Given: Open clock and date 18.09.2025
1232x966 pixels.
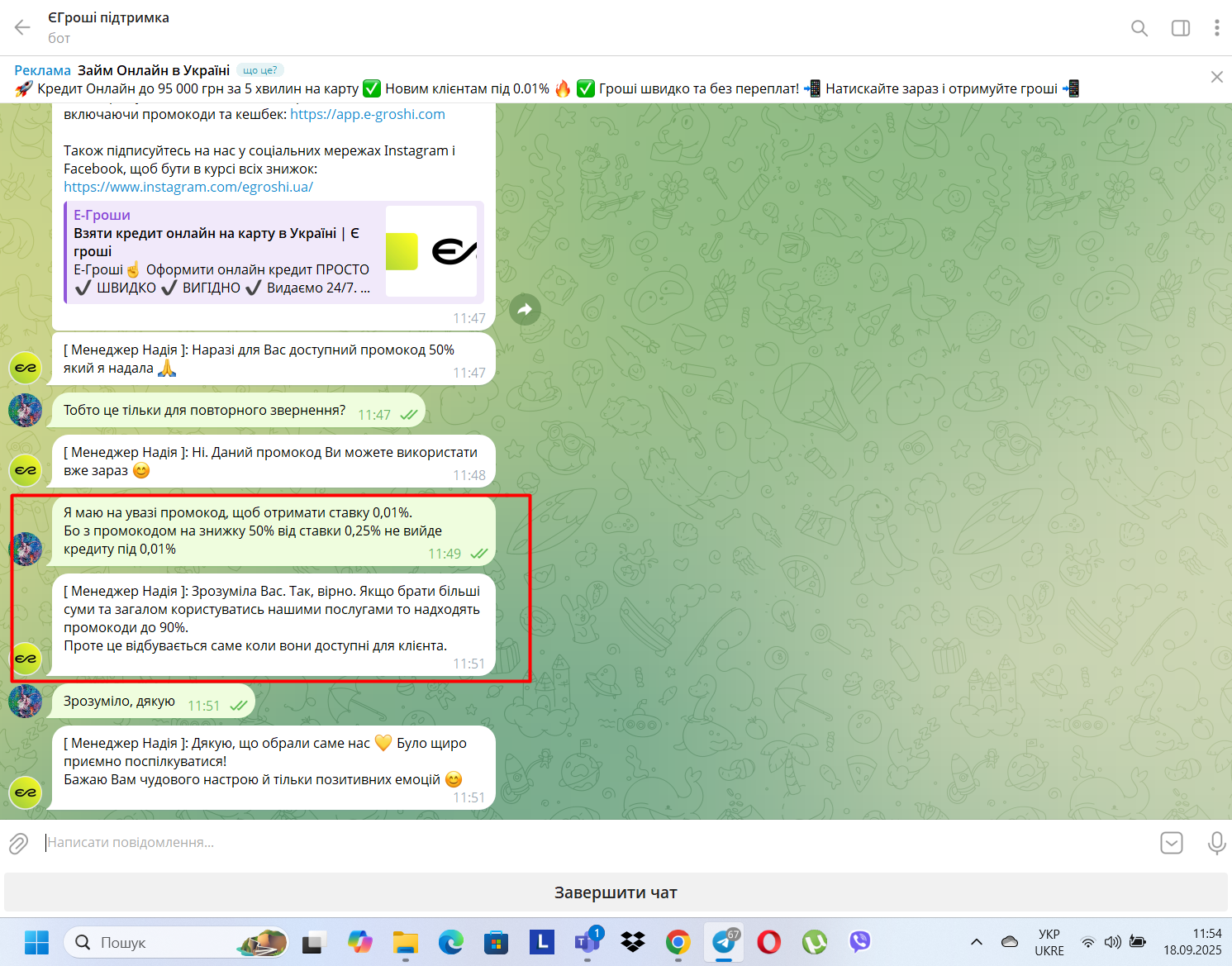Looking at the screenshot, I should point(1192,942).
